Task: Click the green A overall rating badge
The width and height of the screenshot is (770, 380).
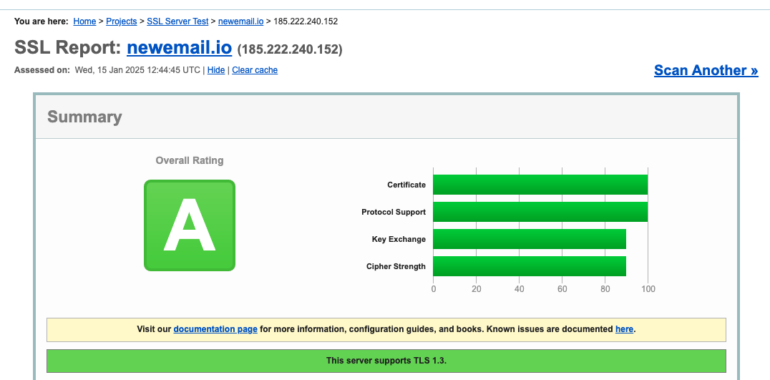Action: point(190,225)
